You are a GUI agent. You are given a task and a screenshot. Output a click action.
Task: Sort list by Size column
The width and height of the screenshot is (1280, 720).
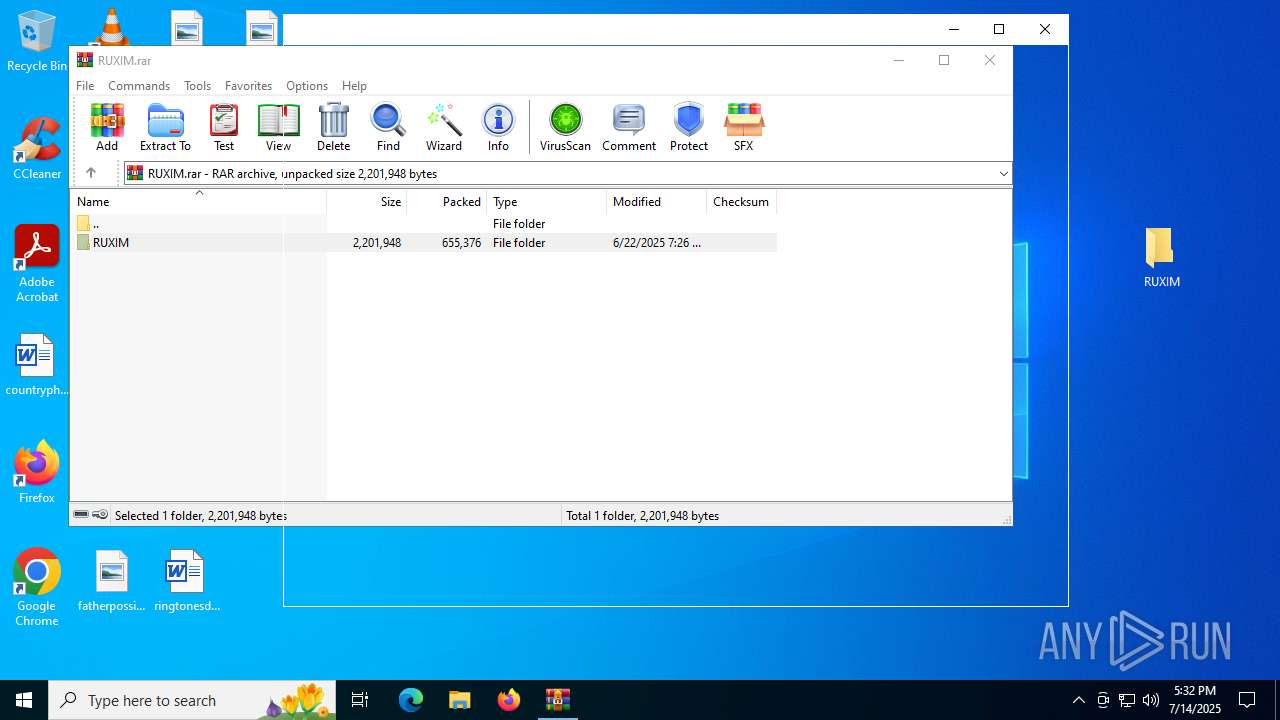click(367, 202)
